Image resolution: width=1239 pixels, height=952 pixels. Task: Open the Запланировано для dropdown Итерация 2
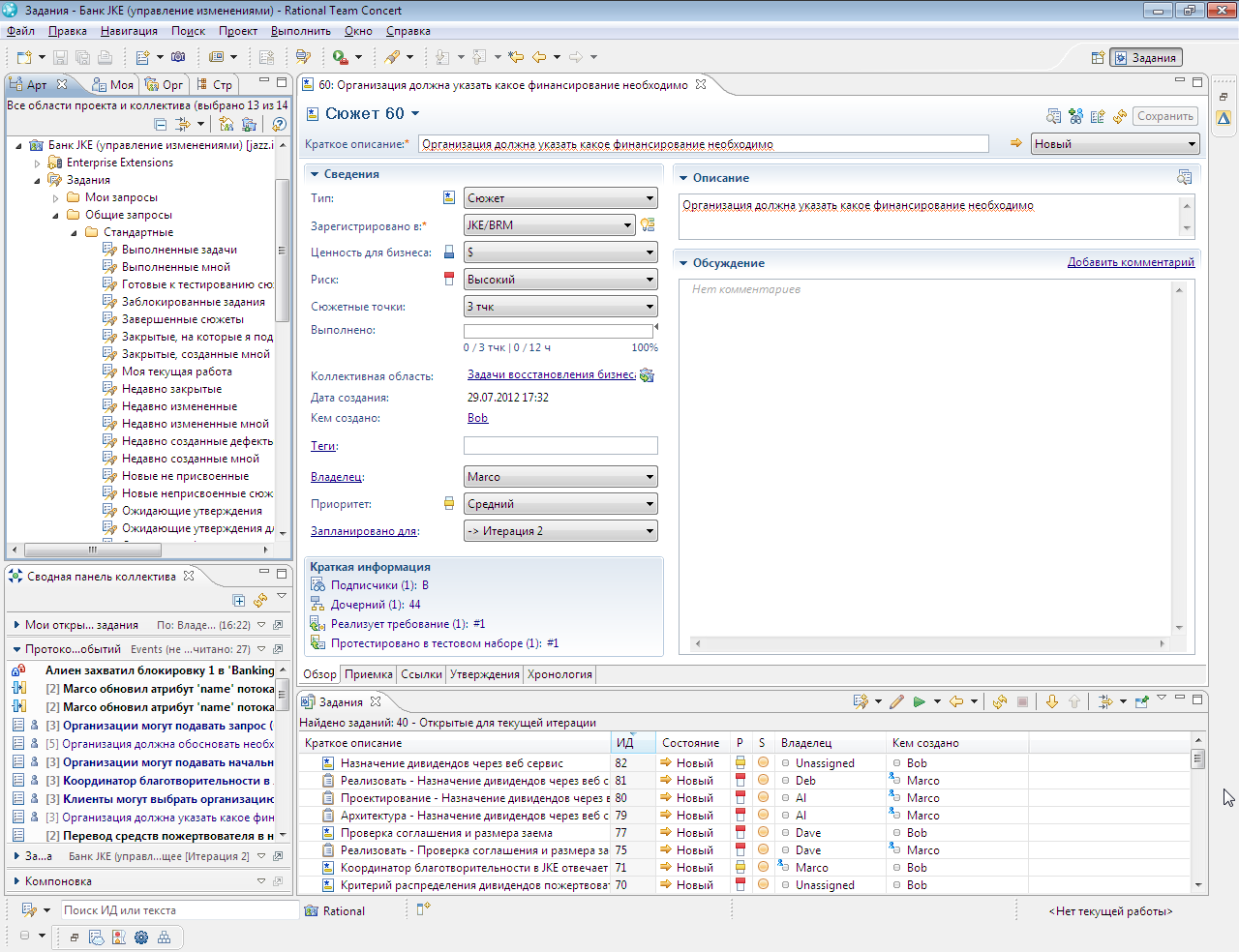[x=560, y=531]
